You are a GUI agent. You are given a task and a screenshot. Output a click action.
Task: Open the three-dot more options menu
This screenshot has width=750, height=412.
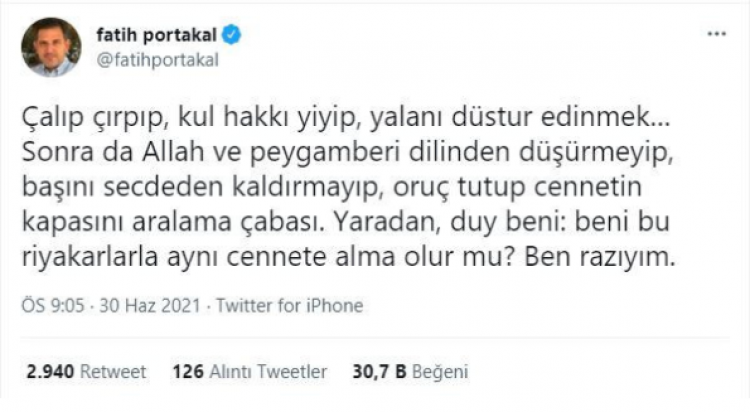(x=716, y=34)
